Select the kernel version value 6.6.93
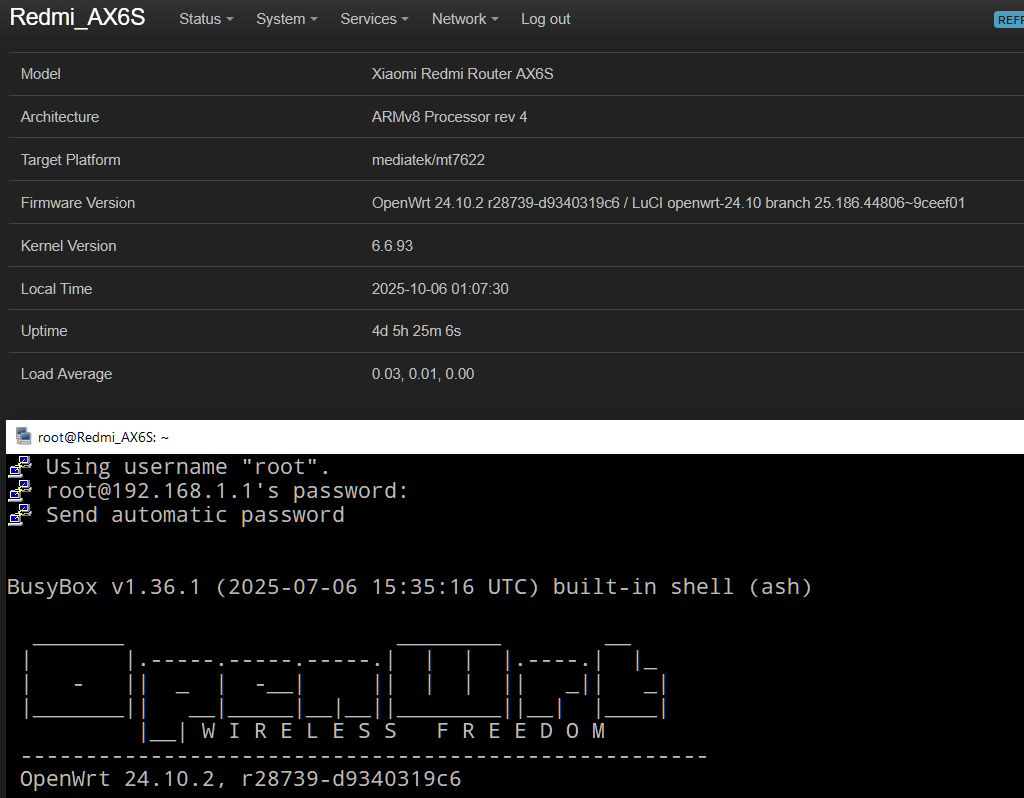1024x798 pixels. tap(392, 246)
